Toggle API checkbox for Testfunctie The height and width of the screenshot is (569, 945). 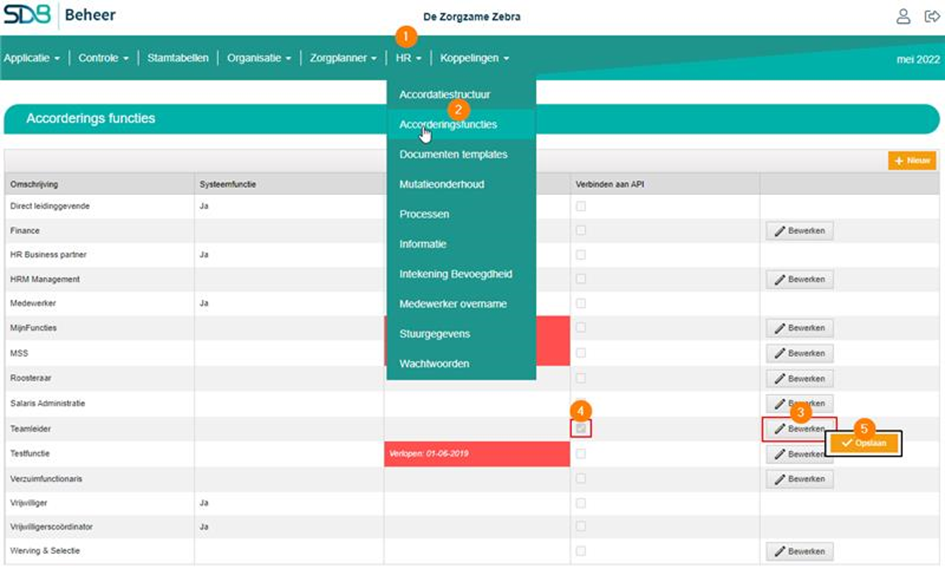[580, 453]
